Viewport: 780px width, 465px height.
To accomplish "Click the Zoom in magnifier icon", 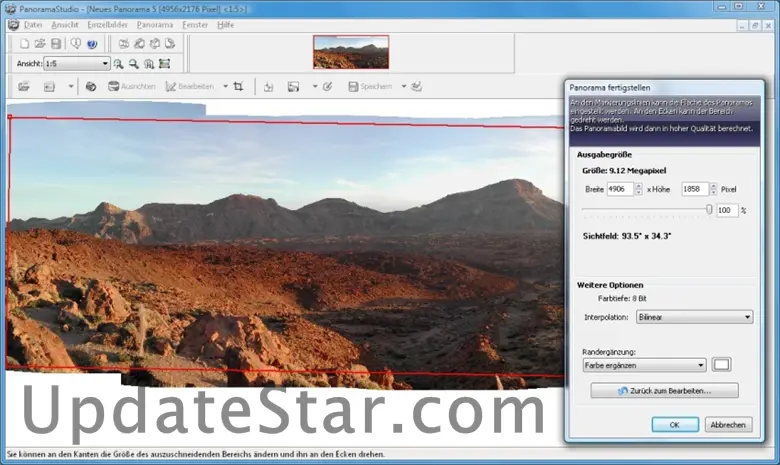I will coord(118,64).
